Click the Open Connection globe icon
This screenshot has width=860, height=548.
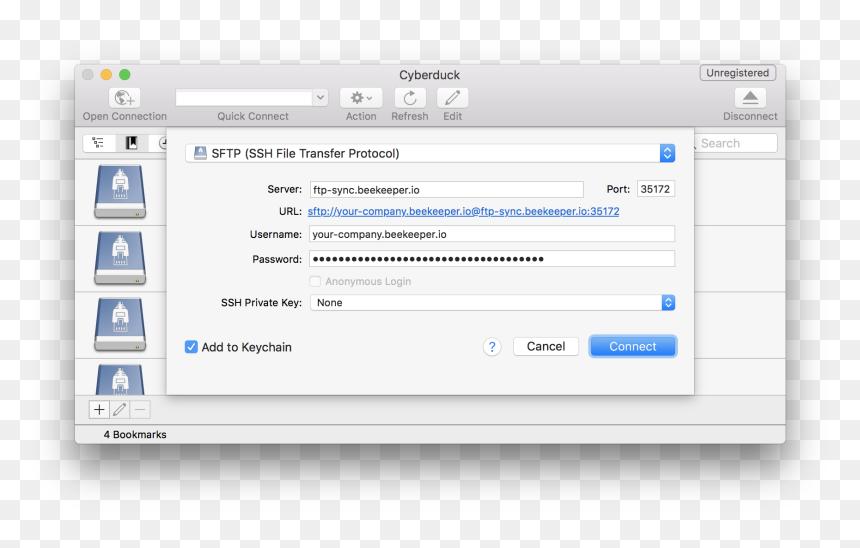pos(125,98)
